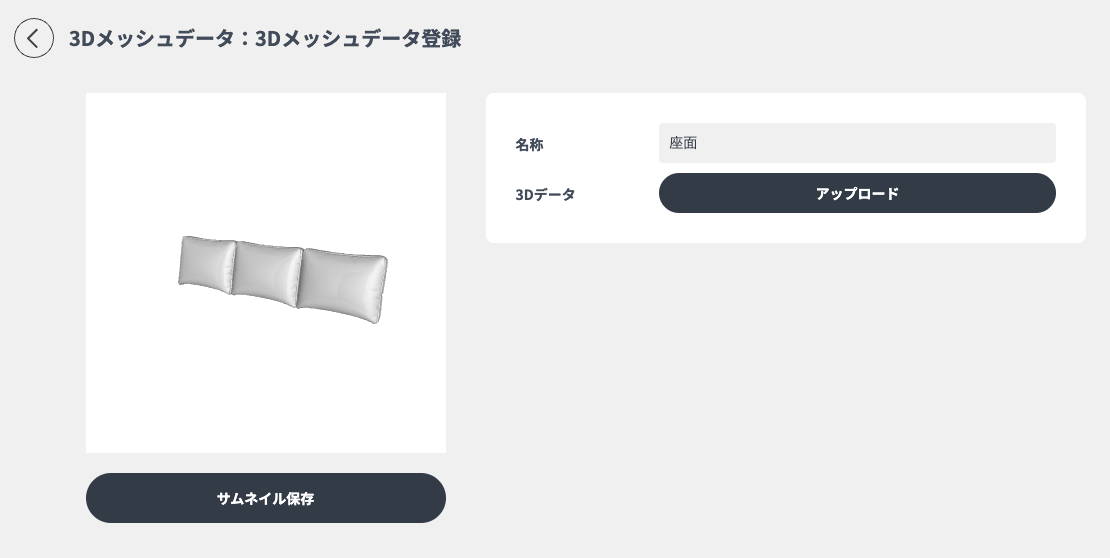Select the left cushion in 3D preview

207,264
